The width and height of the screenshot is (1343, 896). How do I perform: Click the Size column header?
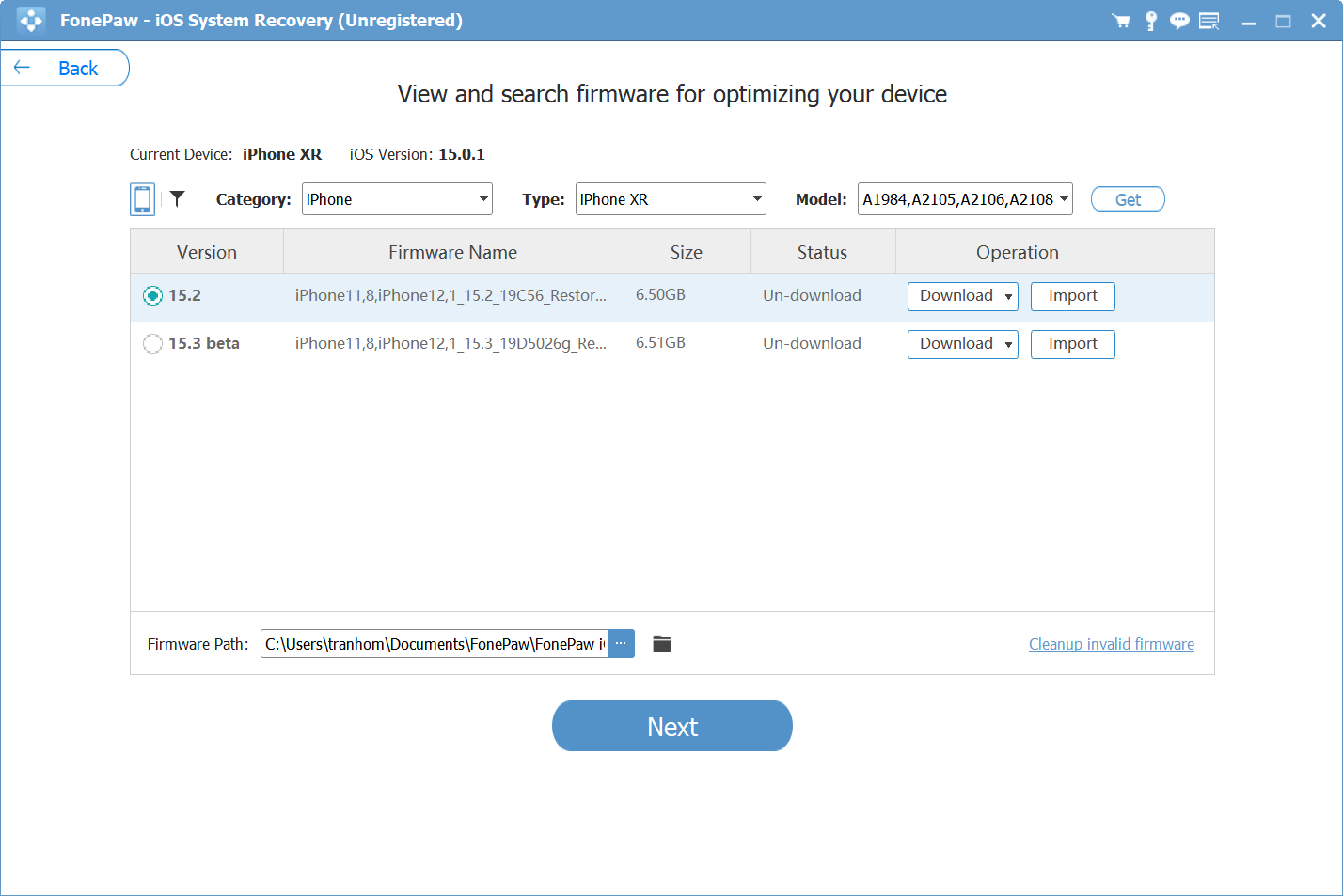687,252
